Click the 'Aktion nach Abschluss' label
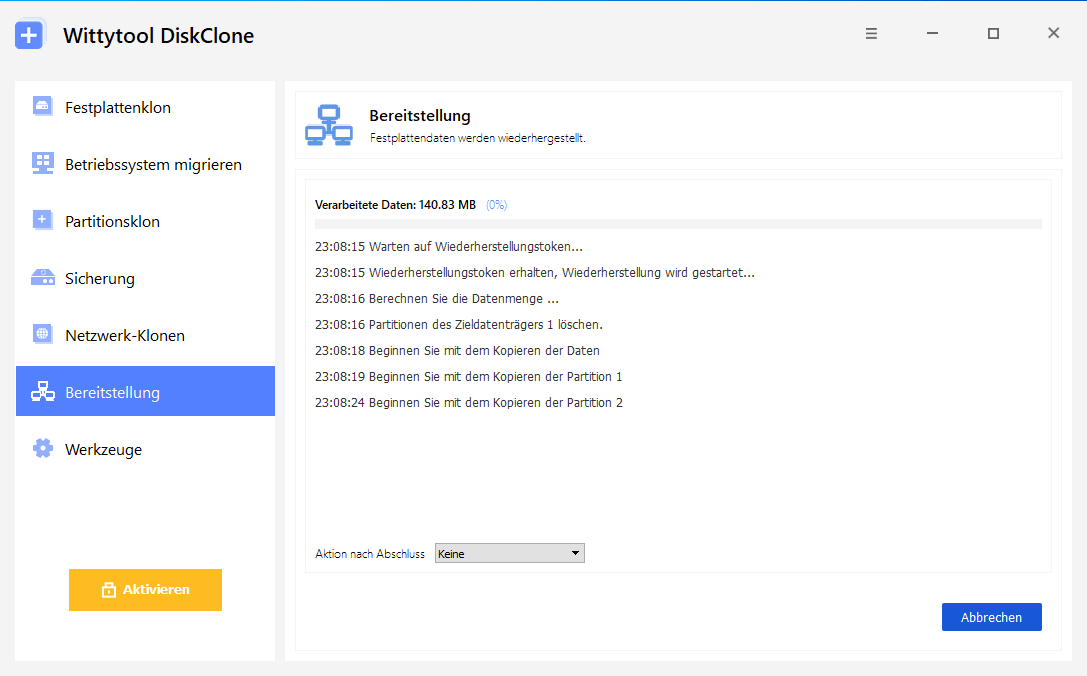 click(x=370, y=554)
